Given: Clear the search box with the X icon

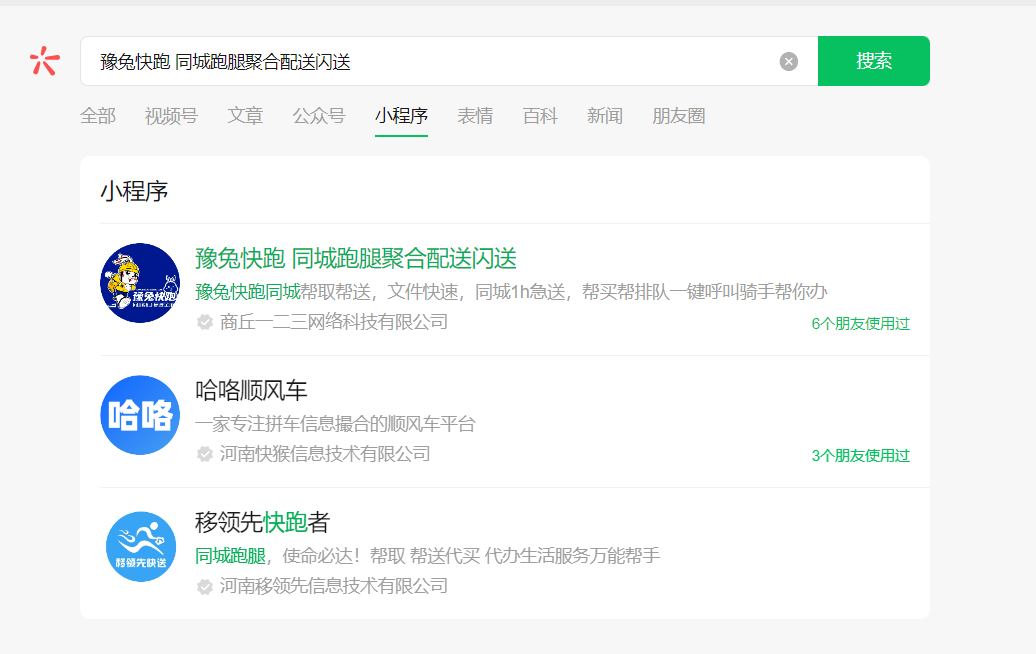Looking at the screenshot, I should coord(788,61).
